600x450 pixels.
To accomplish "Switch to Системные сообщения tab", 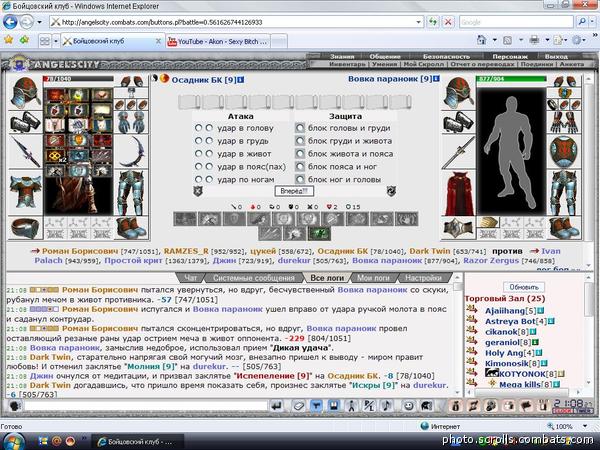I will coord(254,278).
